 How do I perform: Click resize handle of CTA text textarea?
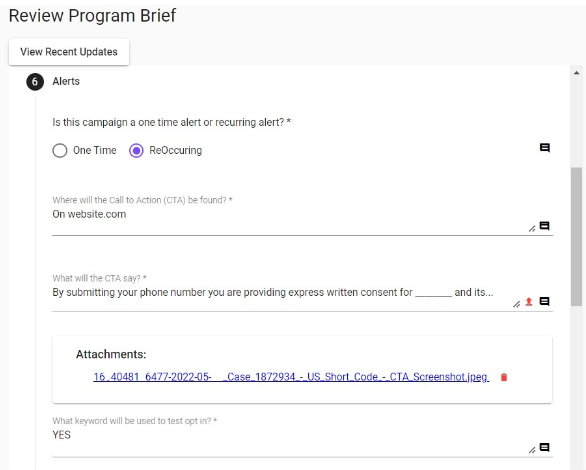516,304
